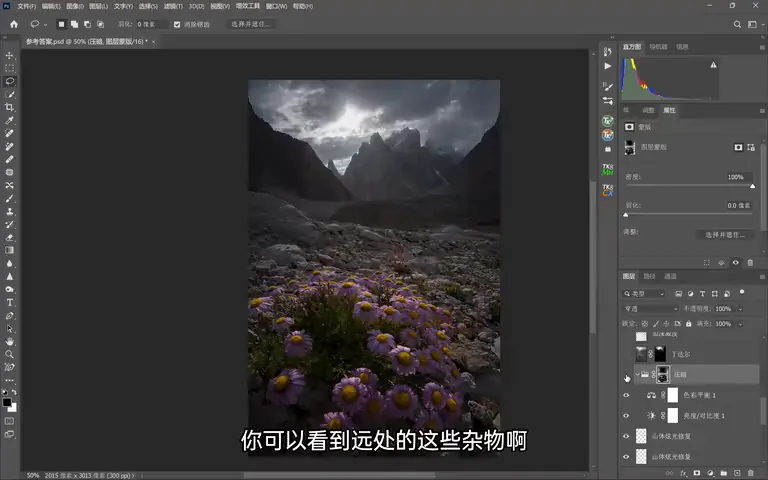Delete layer with trash icon
This screenshot has width=768, height=480.
[750, 474]
